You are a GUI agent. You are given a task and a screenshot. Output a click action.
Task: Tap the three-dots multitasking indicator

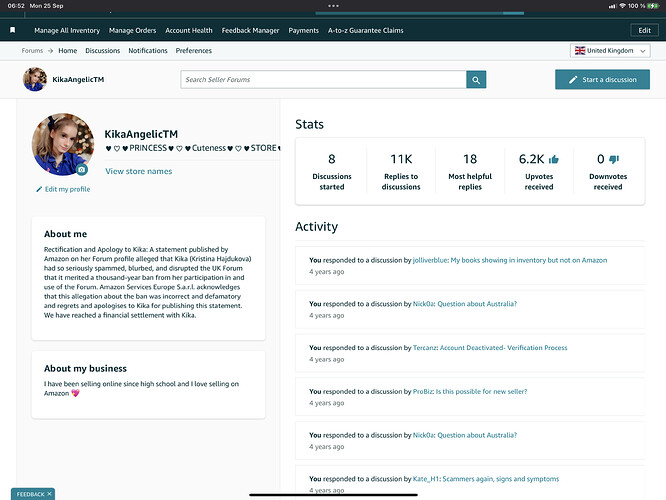pos(333,6)
